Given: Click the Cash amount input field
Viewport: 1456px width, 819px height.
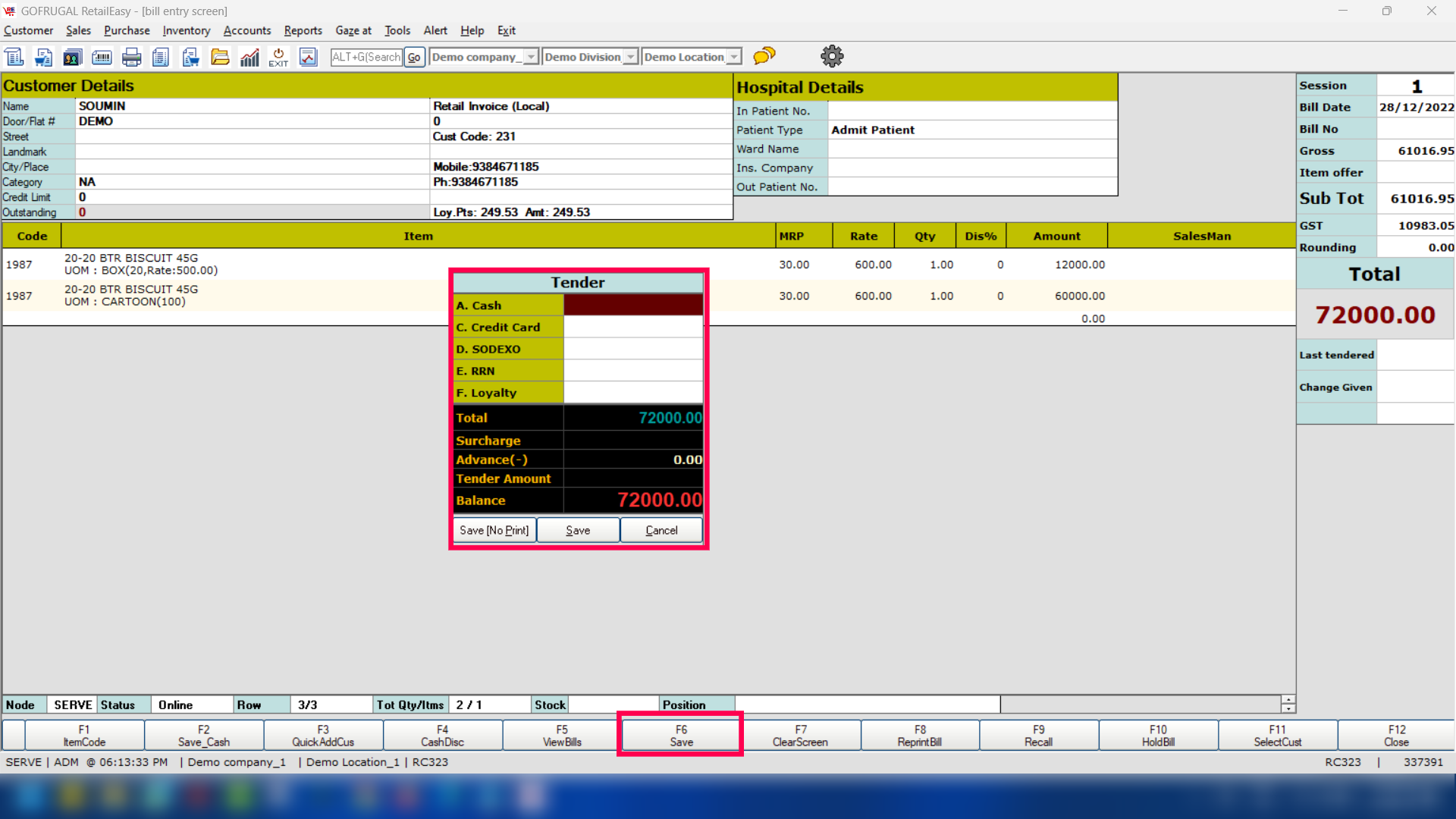Looking at the screenshot, I should [x=633, y=305].
